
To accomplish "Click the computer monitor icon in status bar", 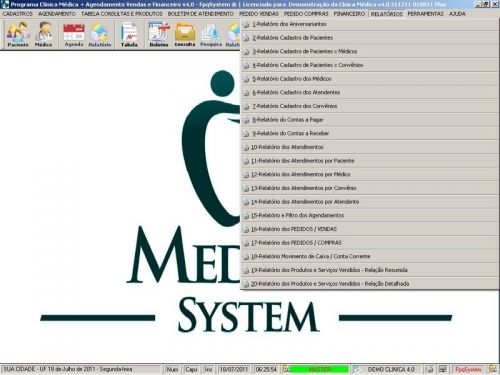I will [x=443, y=369].
